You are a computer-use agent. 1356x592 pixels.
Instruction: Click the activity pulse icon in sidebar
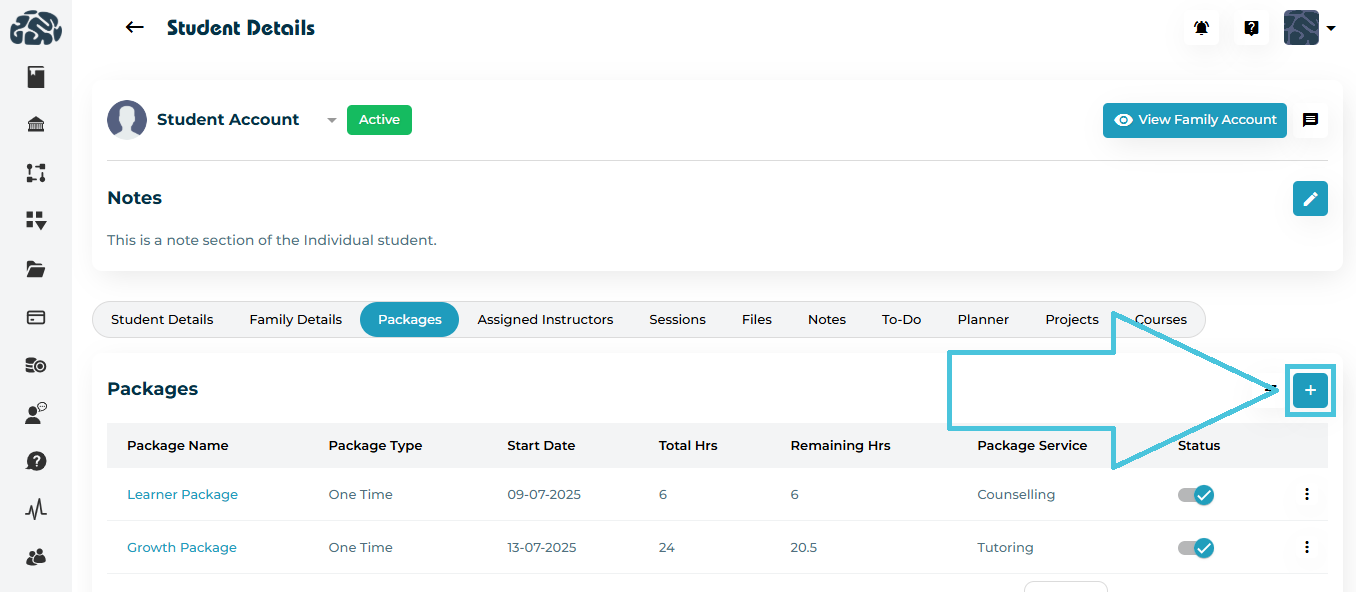tap(36, 509)
